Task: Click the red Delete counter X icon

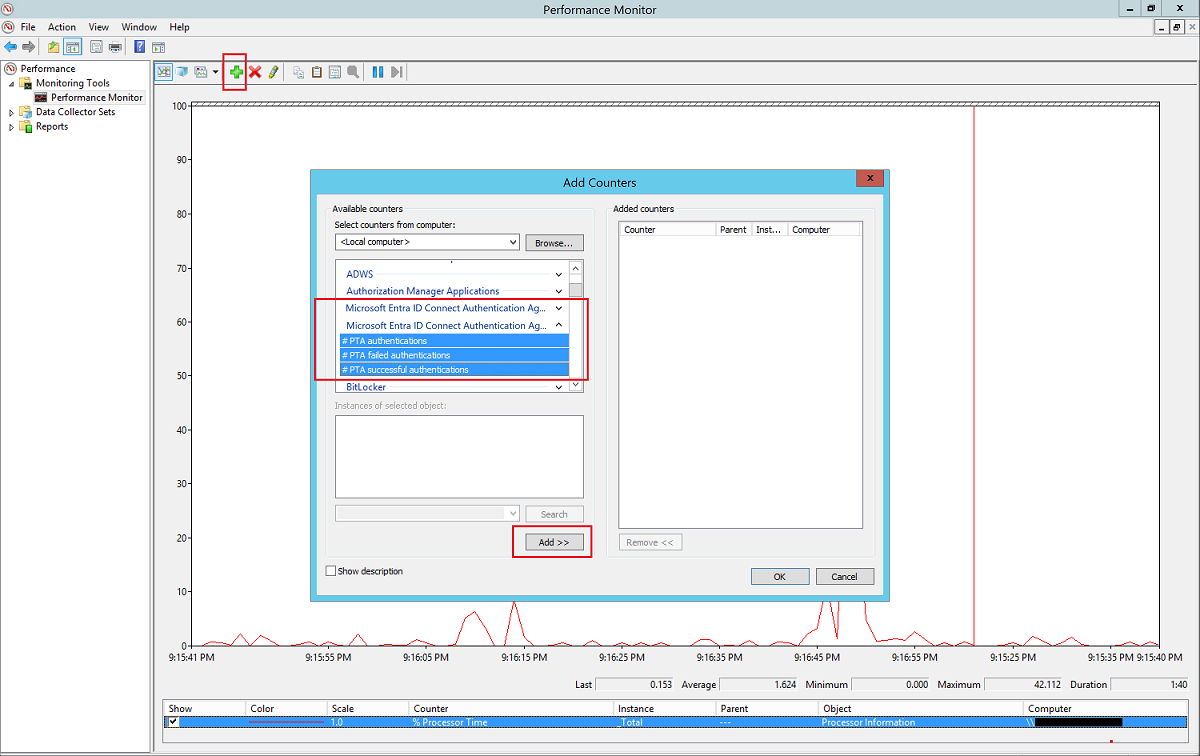Action: coord(255,72)
